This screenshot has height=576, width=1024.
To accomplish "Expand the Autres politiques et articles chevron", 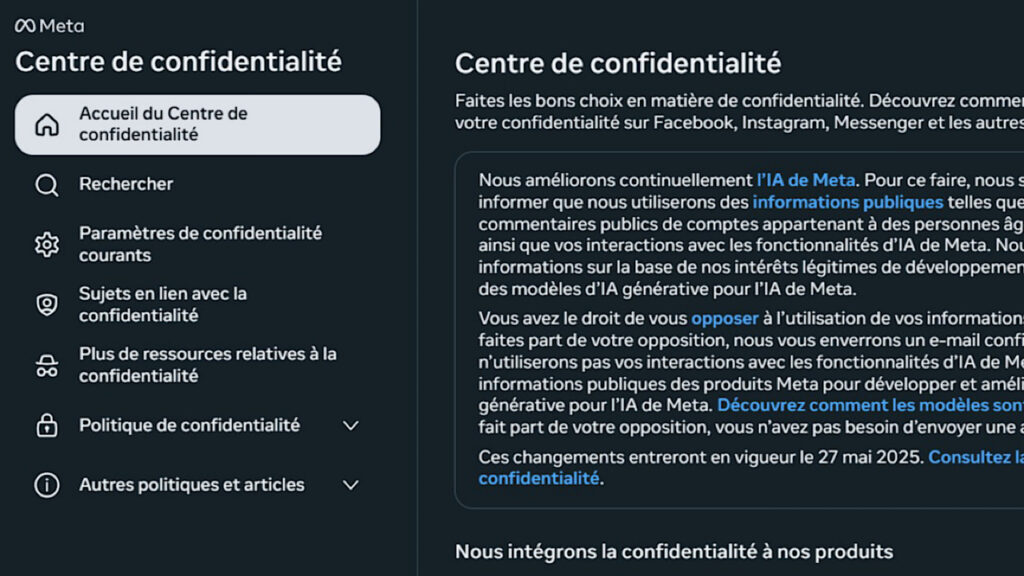I will pyautogui.click(x=351, y=486).
